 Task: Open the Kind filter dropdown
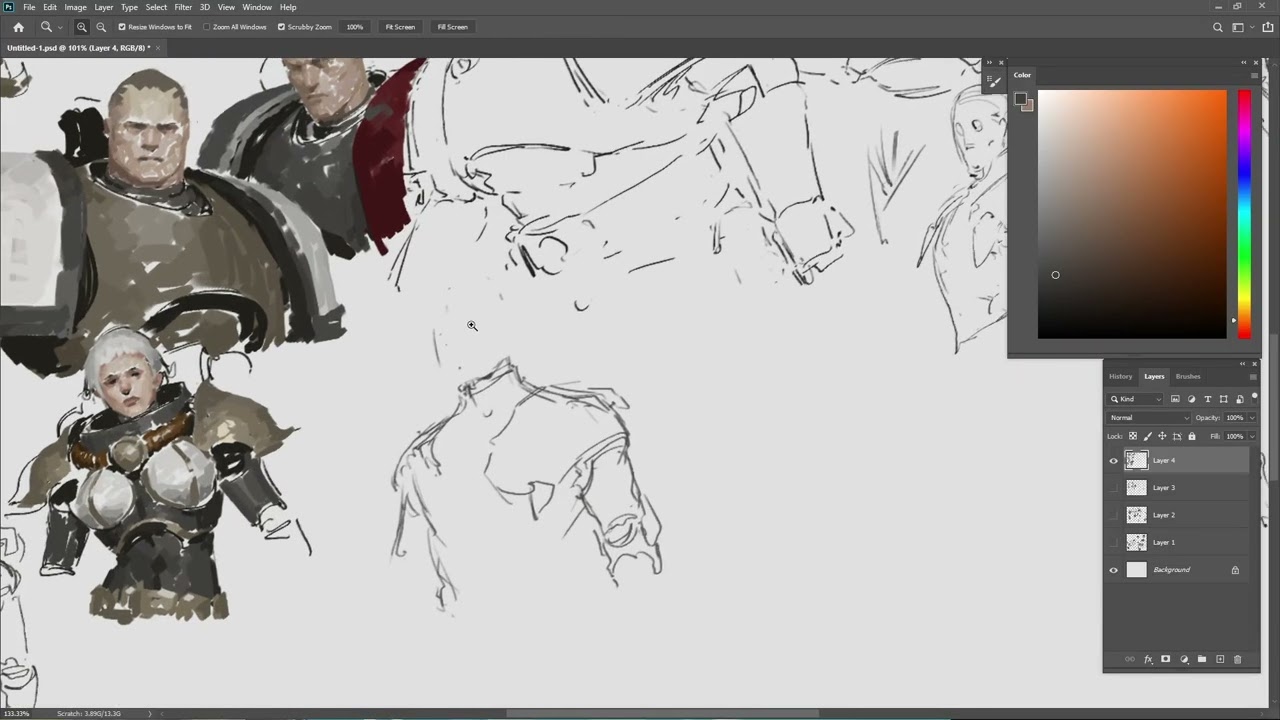tap(1136, 399)
